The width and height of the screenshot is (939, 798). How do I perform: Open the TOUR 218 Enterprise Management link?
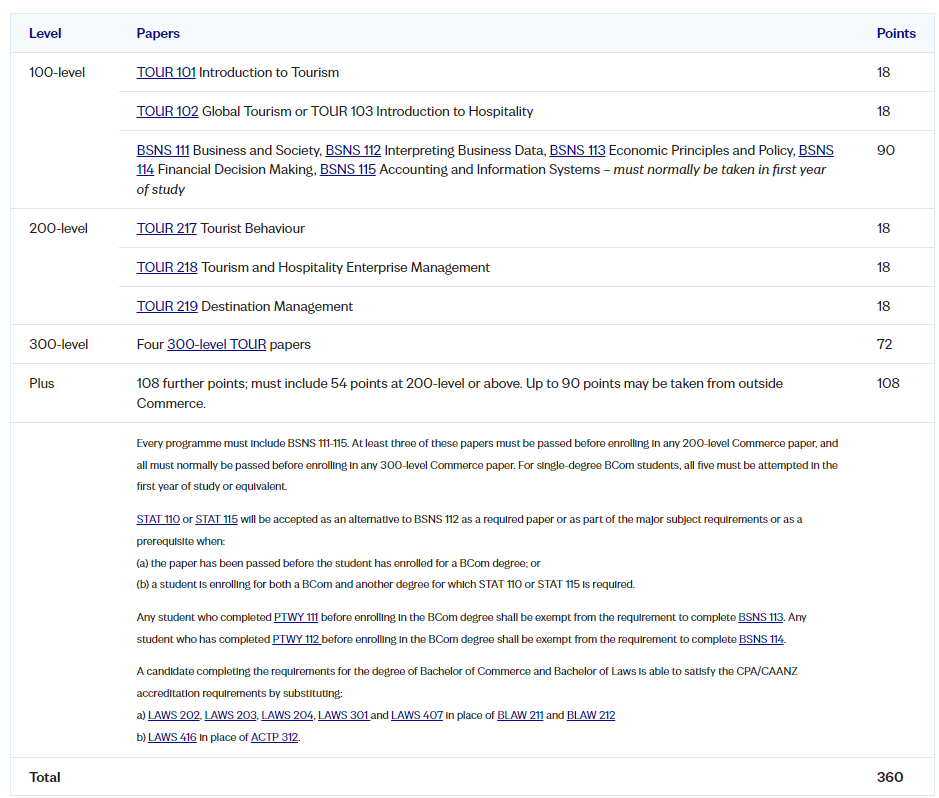[x=167, y=267]
